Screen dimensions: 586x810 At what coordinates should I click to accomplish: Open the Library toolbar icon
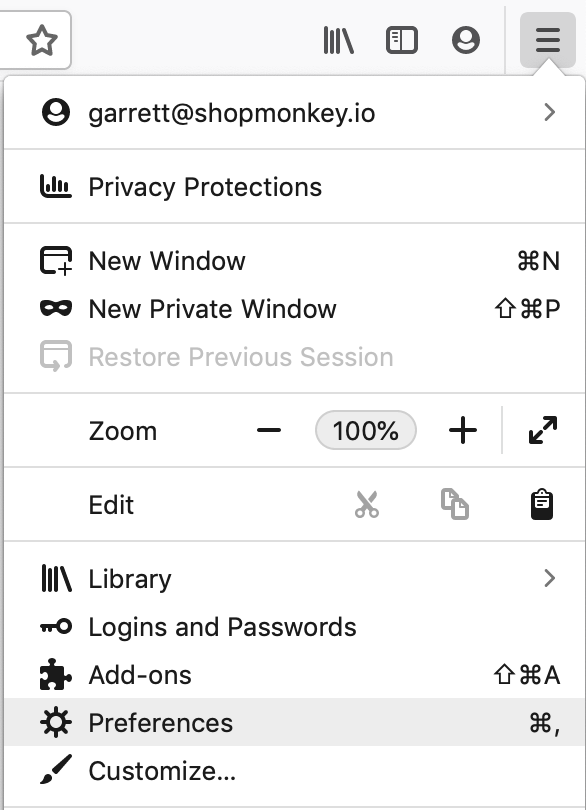click(338, 40)
